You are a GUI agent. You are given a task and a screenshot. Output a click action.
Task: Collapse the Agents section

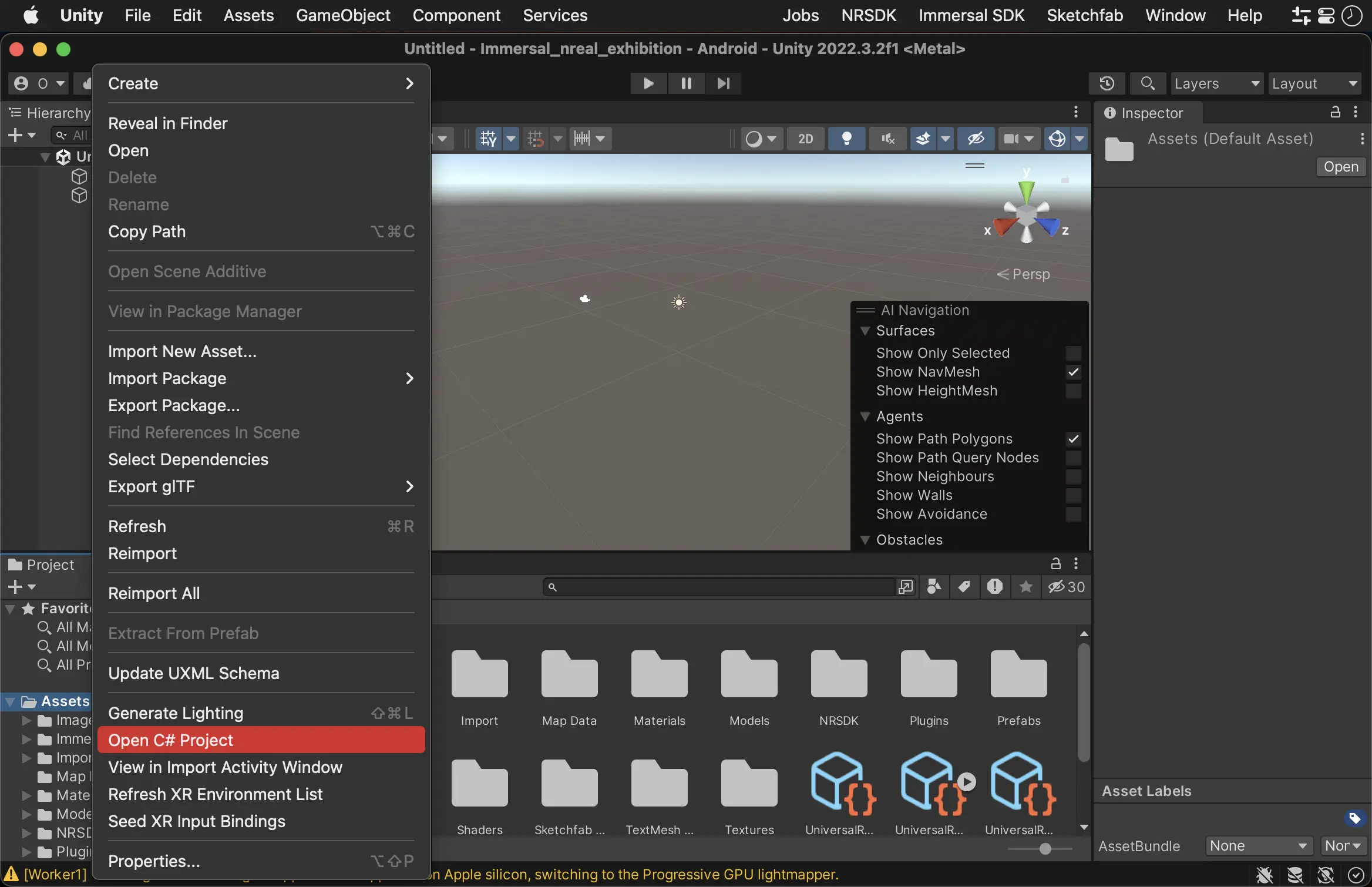coord(865,416)
